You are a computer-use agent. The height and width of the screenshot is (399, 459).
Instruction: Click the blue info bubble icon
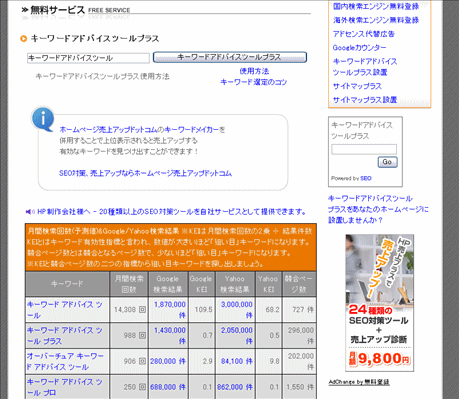43,119
